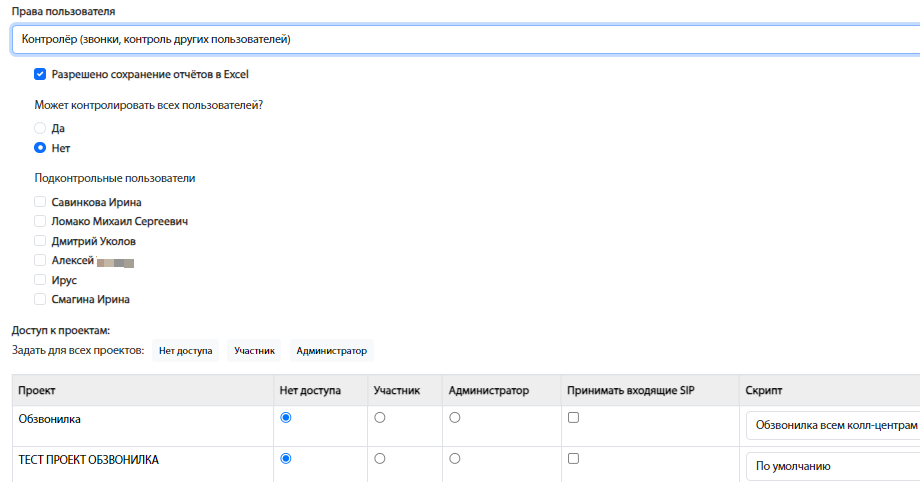
Task: Open the user rights dropdown "Контролёр"
Action: pos(460,39)
